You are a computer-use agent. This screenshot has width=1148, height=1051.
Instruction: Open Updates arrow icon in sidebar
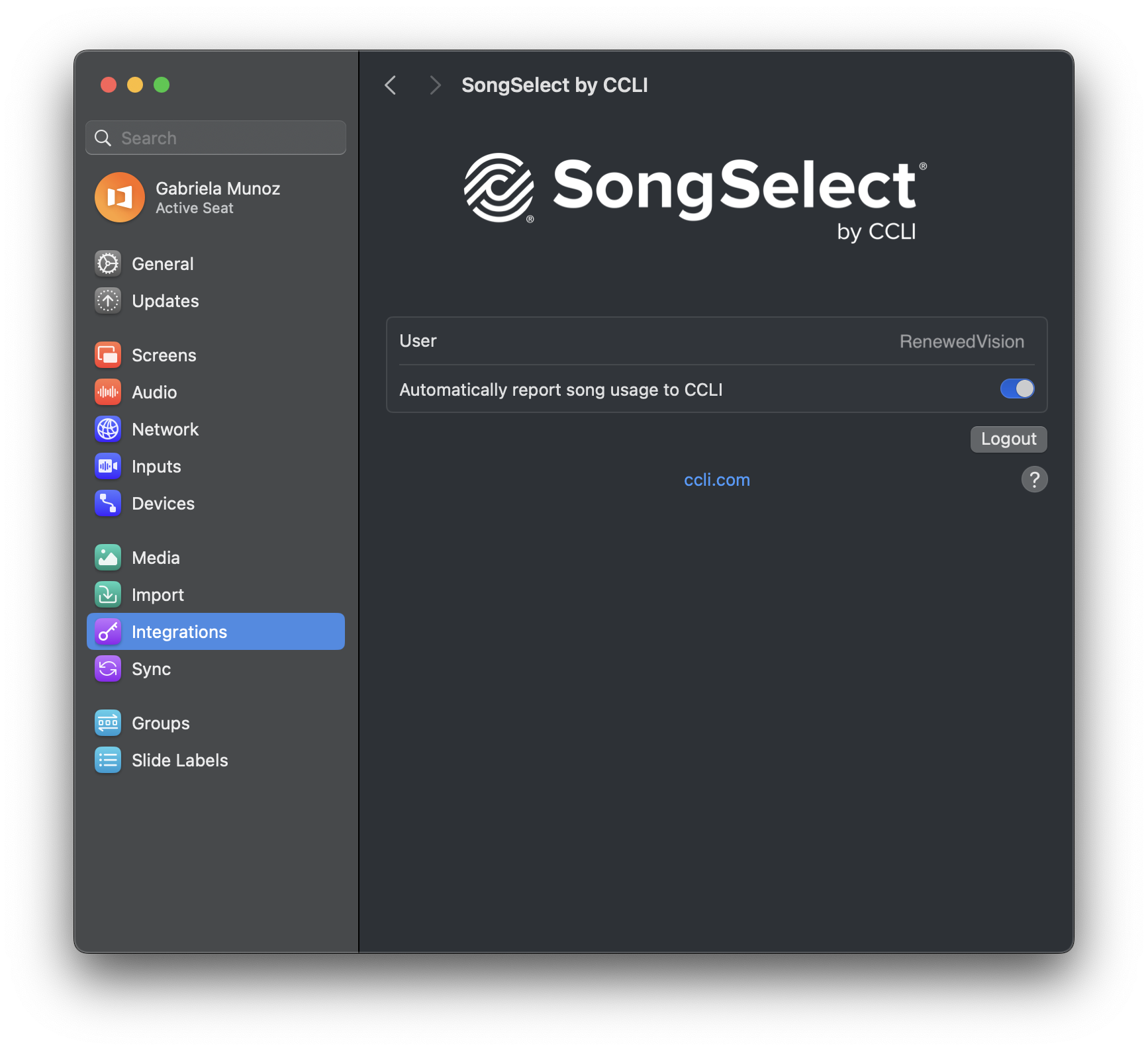pos(108,300)
